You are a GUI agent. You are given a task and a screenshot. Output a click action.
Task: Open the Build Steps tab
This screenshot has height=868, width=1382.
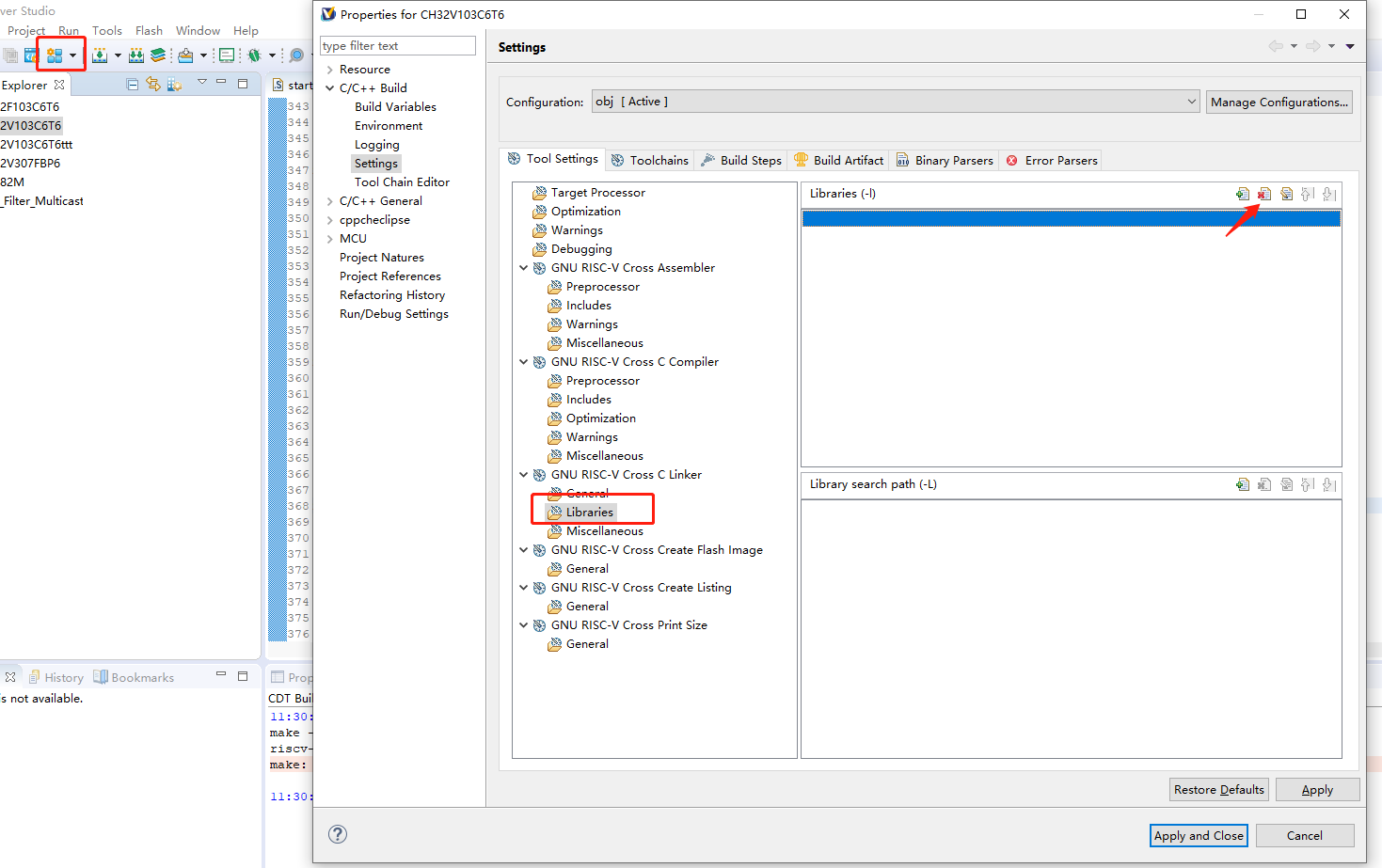[x=741, y=161]
